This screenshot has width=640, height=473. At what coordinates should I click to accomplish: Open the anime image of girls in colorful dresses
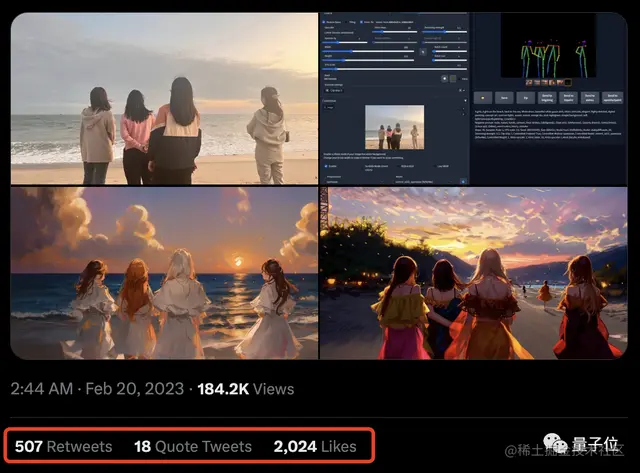[x=473, y=273]
